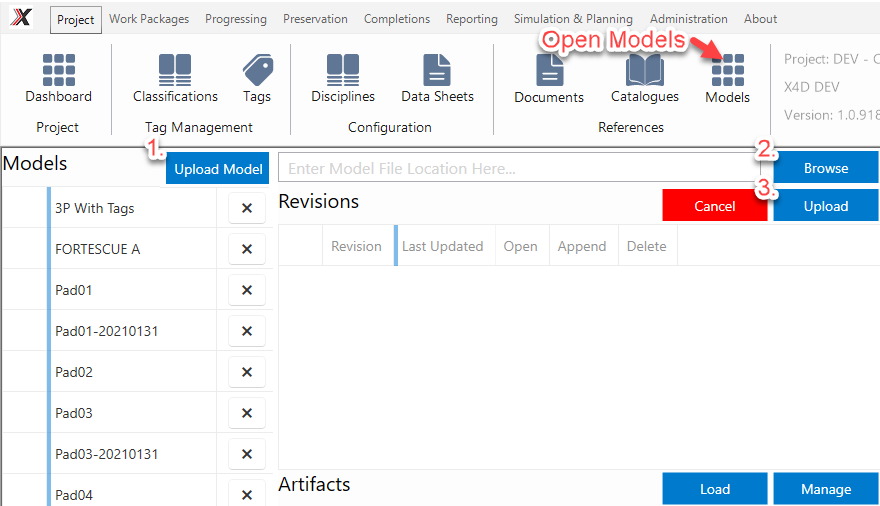This screenshot has width=880, height=506.
Task: Remove the FORTESCUE A model
Action: (247, 249)
